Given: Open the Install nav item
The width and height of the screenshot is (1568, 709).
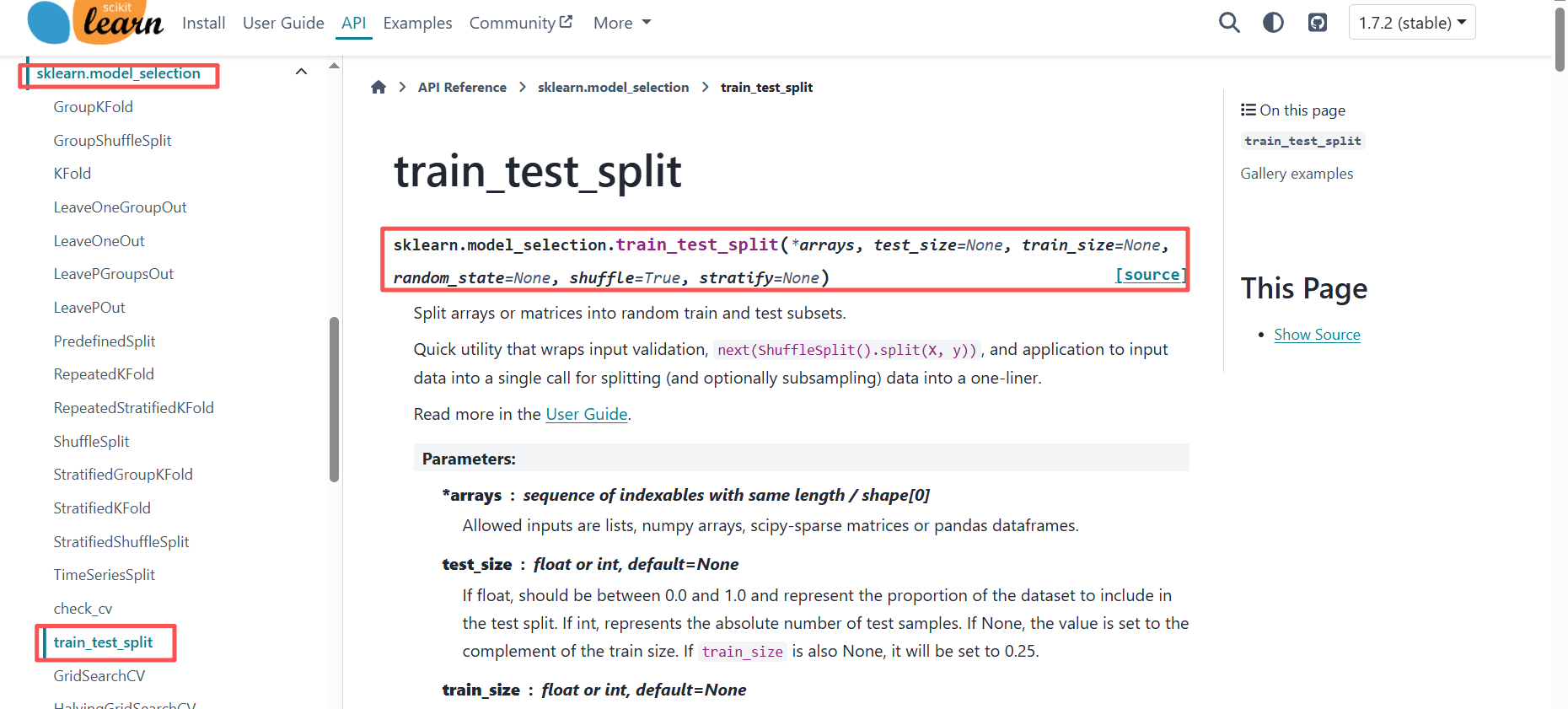Looking at the screenshot, I should point(204,23).
